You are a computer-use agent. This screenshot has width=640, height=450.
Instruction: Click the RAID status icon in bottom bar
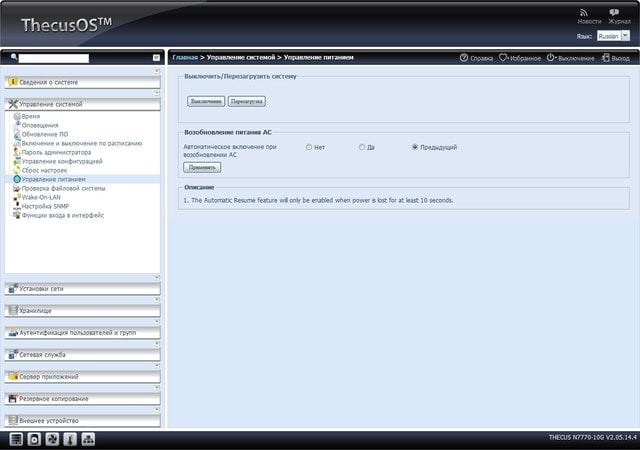[16, 439]
